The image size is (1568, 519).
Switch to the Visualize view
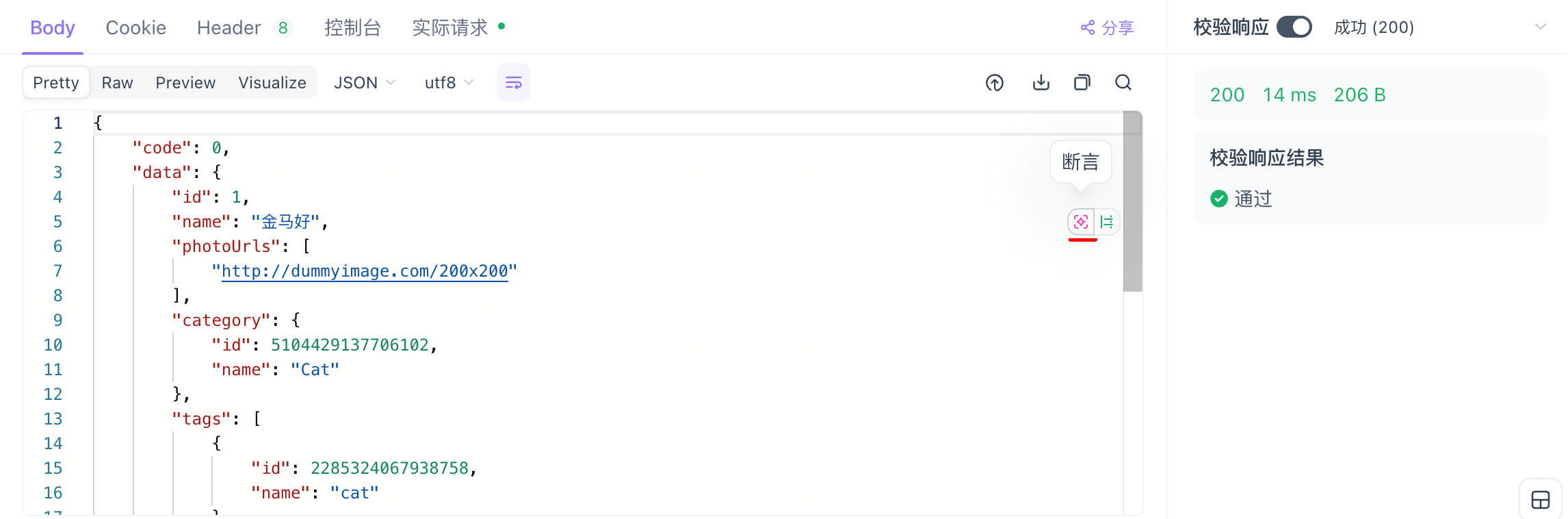[272, 83]
